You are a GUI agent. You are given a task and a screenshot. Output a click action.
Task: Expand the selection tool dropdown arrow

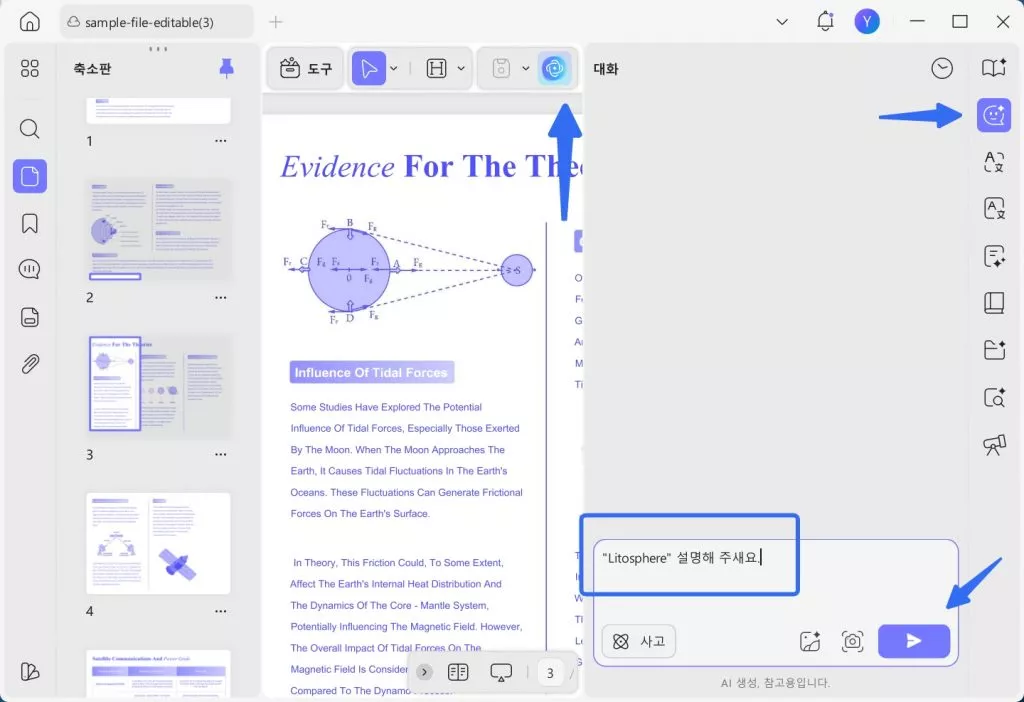(394, 69)
